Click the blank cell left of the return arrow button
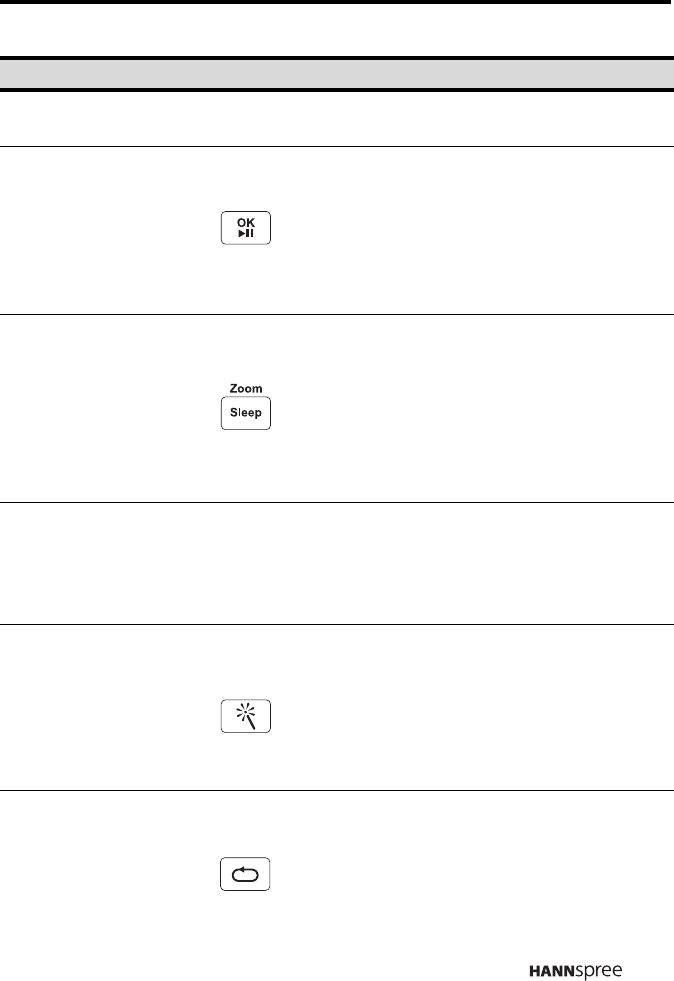Viewport: 674px width, 981px height. 100,875
